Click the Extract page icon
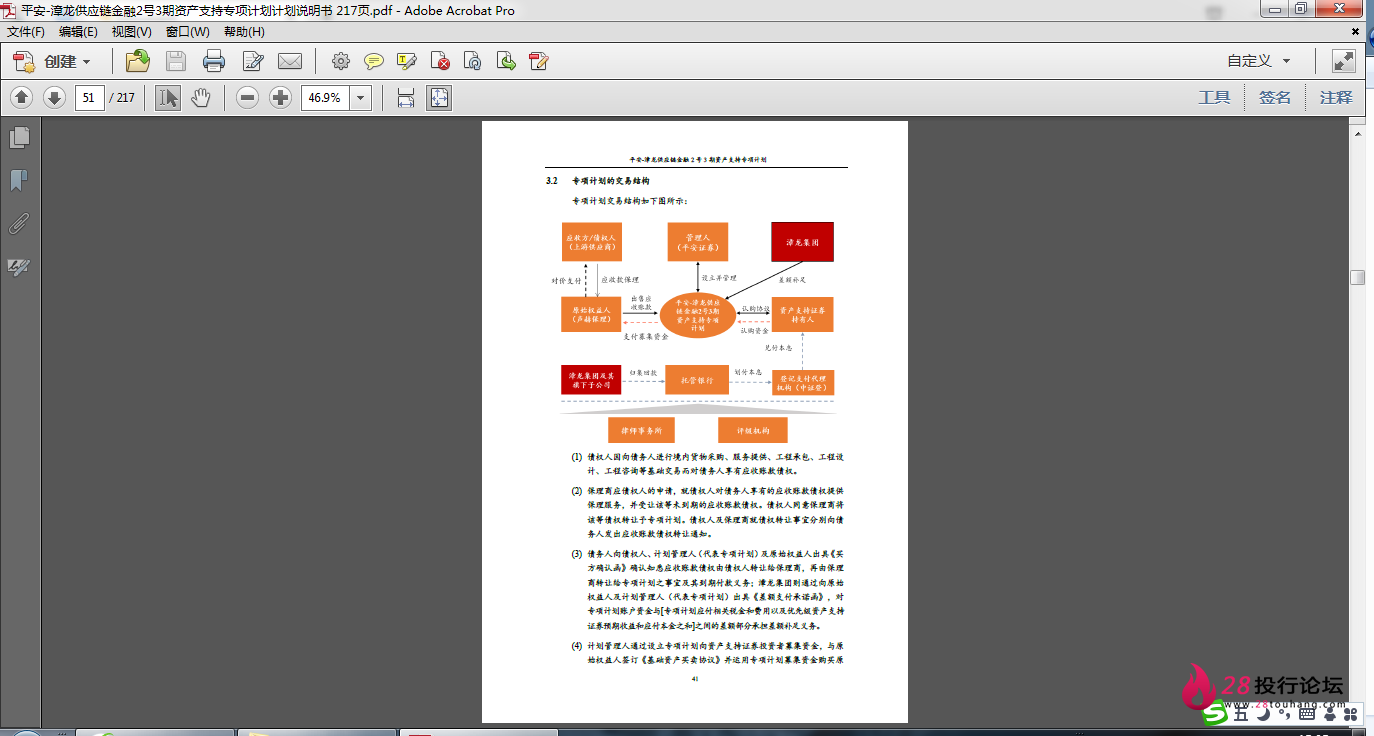 pos(506,62)
